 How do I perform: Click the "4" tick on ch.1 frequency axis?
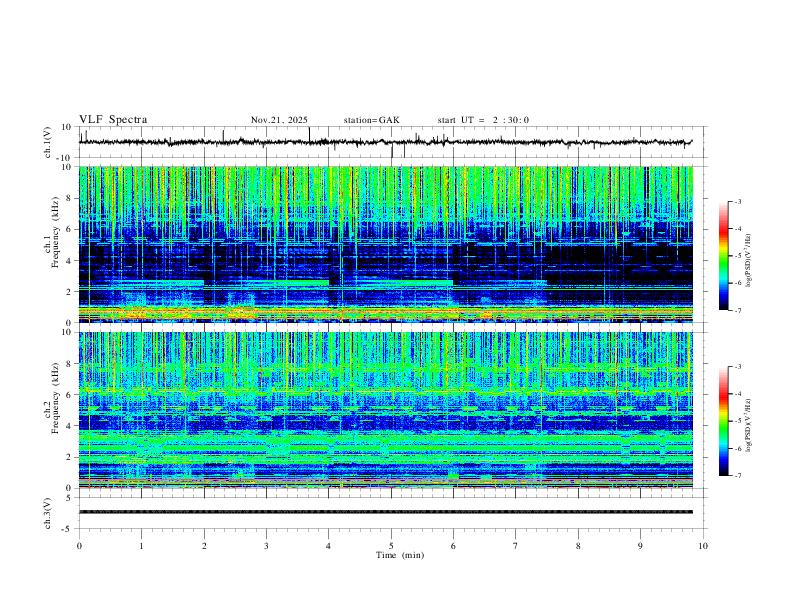click(69, 261)
